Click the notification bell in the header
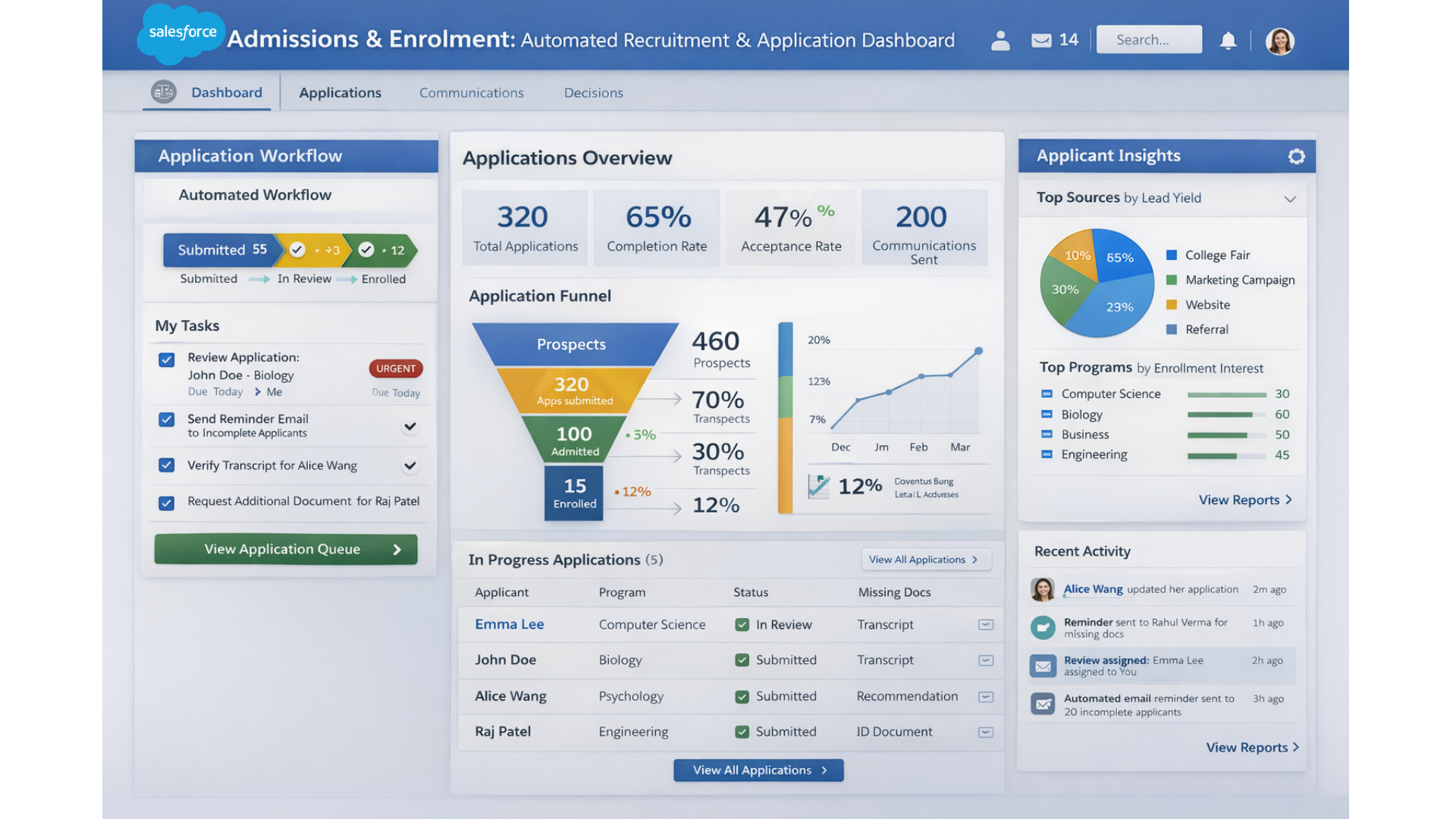Viewport: 1456px width, 819px height. (1229, 40)
